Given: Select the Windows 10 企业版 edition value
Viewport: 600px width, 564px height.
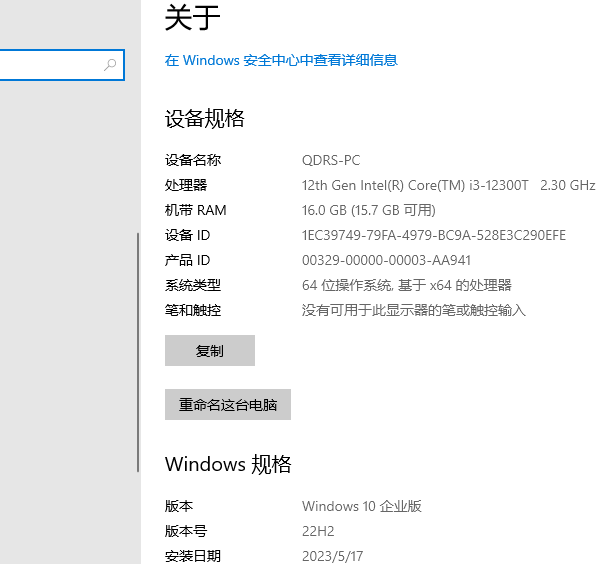Looking at the screenshot, I should click(362, 506).
